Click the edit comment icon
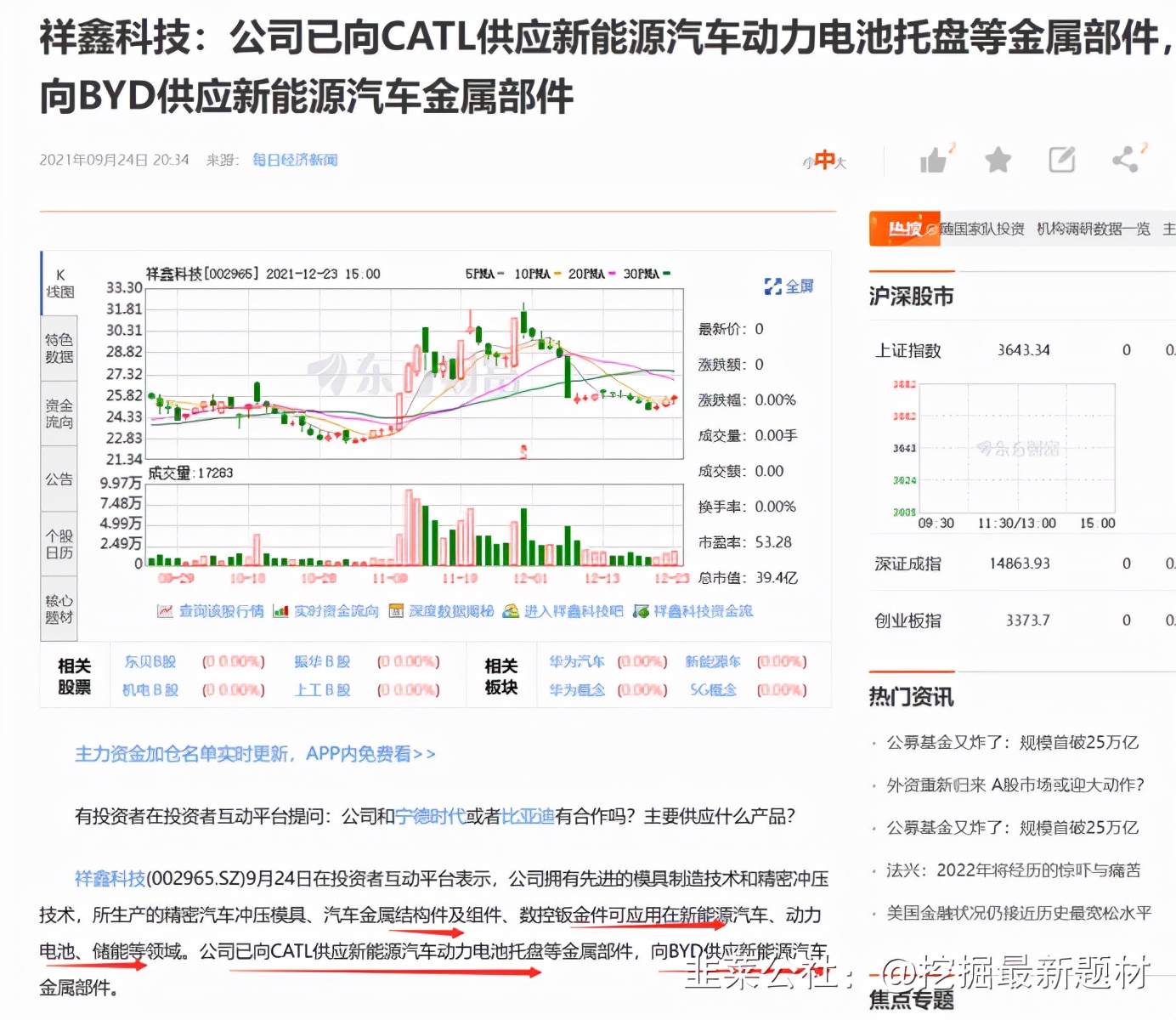 (x=1062, y=160)
